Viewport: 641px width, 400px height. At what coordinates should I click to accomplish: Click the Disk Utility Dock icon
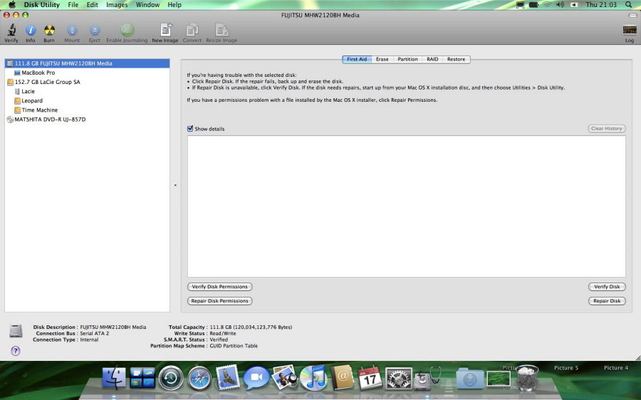point(427,378)
